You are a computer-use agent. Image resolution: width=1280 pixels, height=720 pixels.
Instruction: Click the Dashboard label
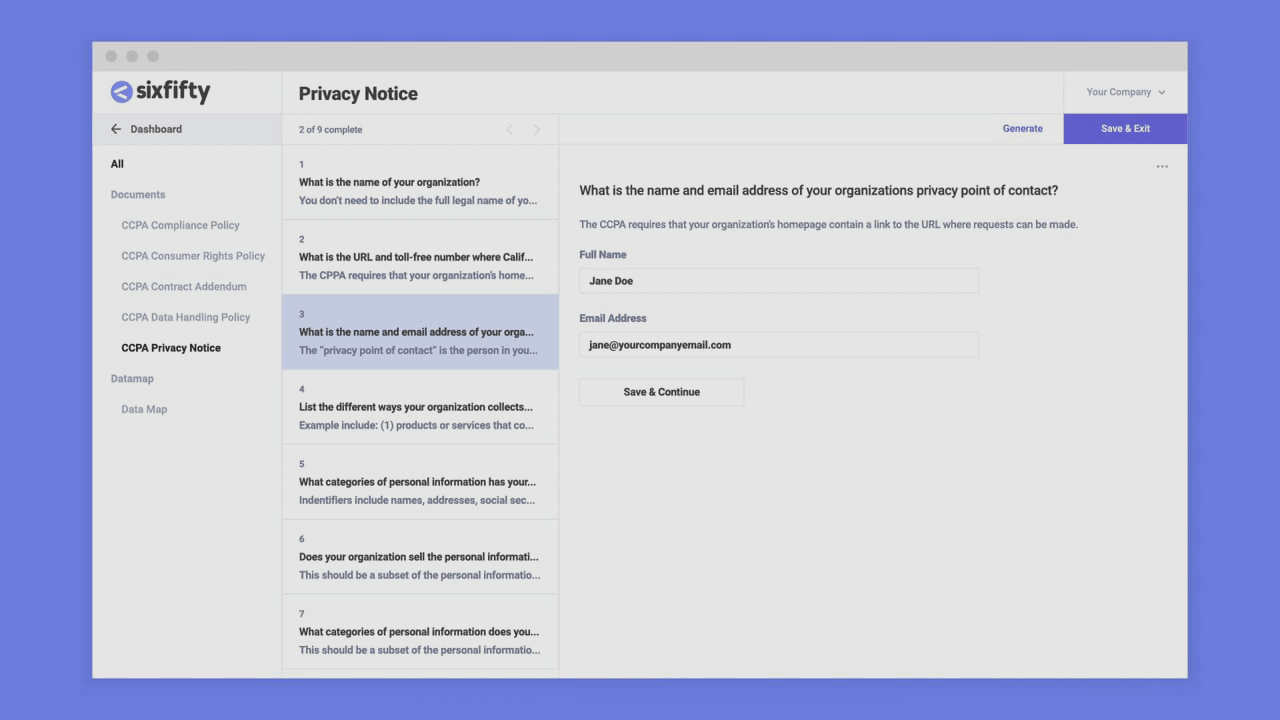[x=156, y=129]
